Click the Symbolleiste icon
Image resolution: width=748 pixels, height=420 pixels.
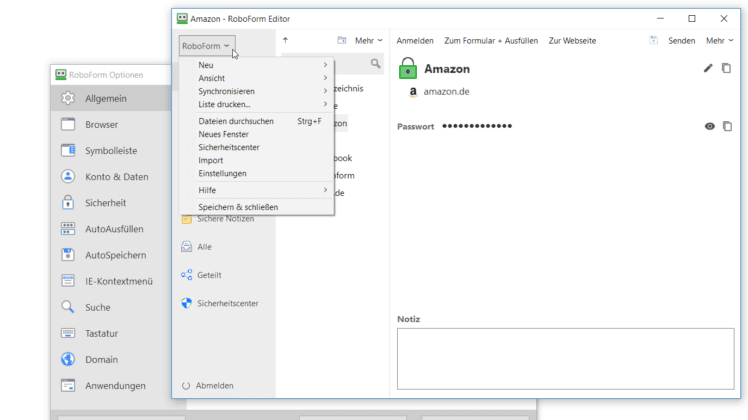(68, 150)
